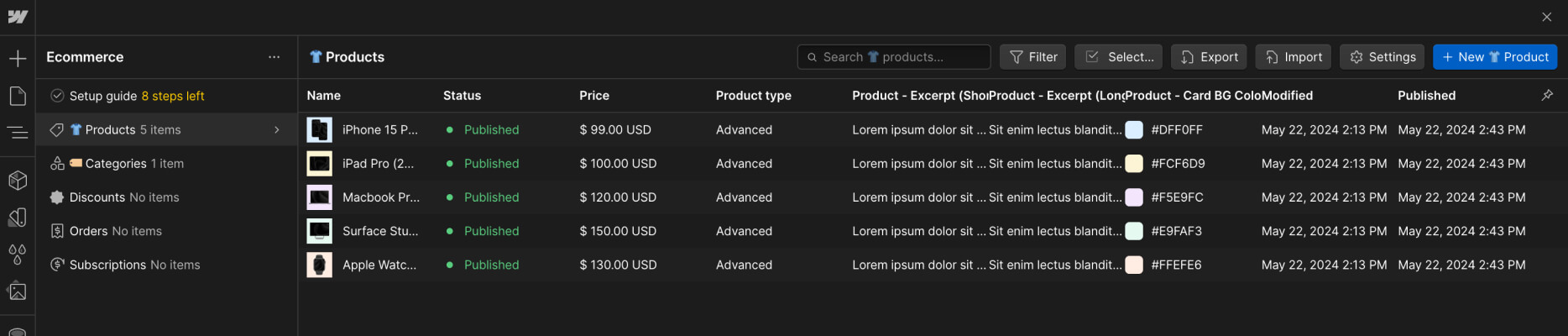Create a New Product
1568x336 pixels.
(x=1495, y=57)
